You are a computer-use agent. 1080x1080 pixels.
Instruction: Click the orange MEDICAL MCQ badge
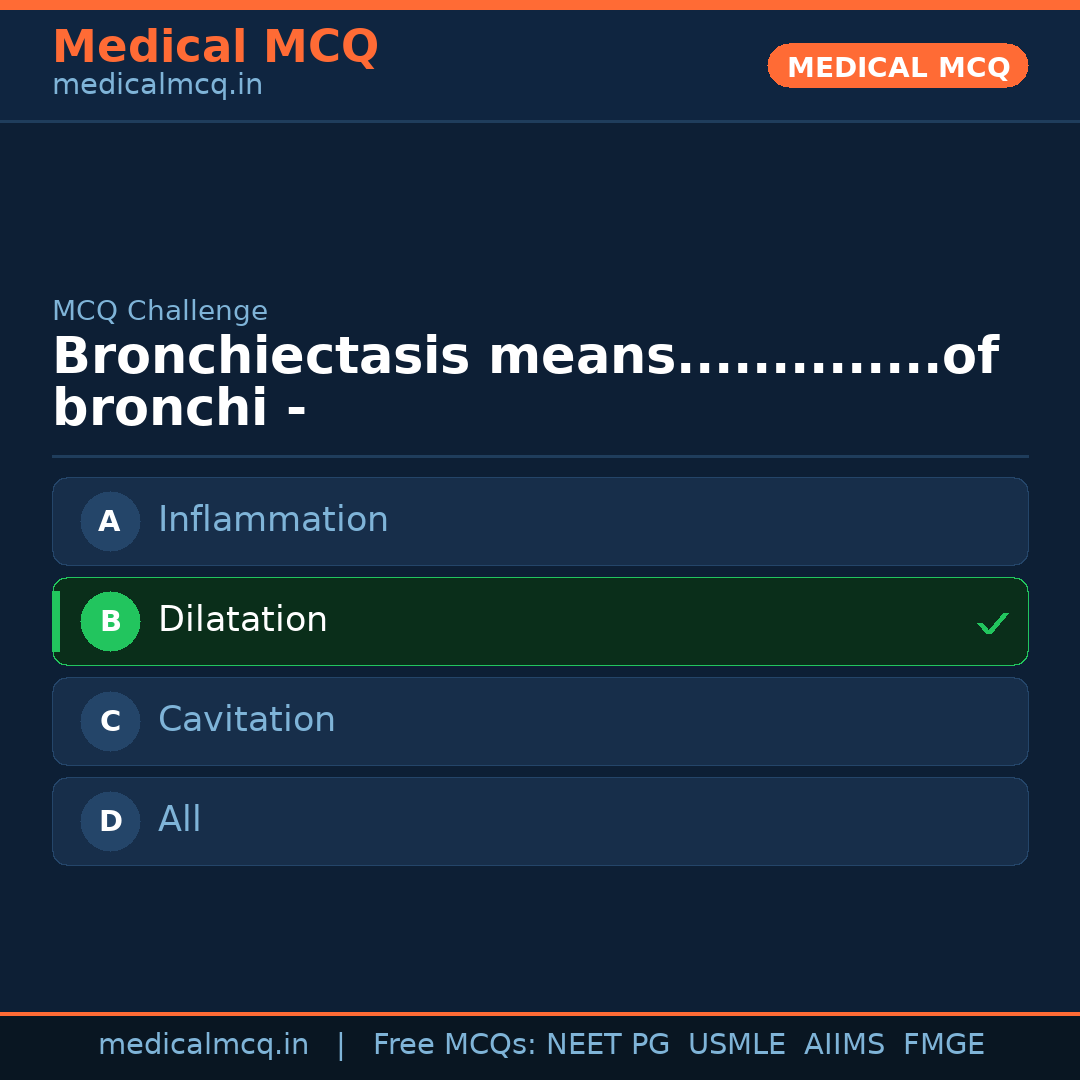(x=897, y=66)
